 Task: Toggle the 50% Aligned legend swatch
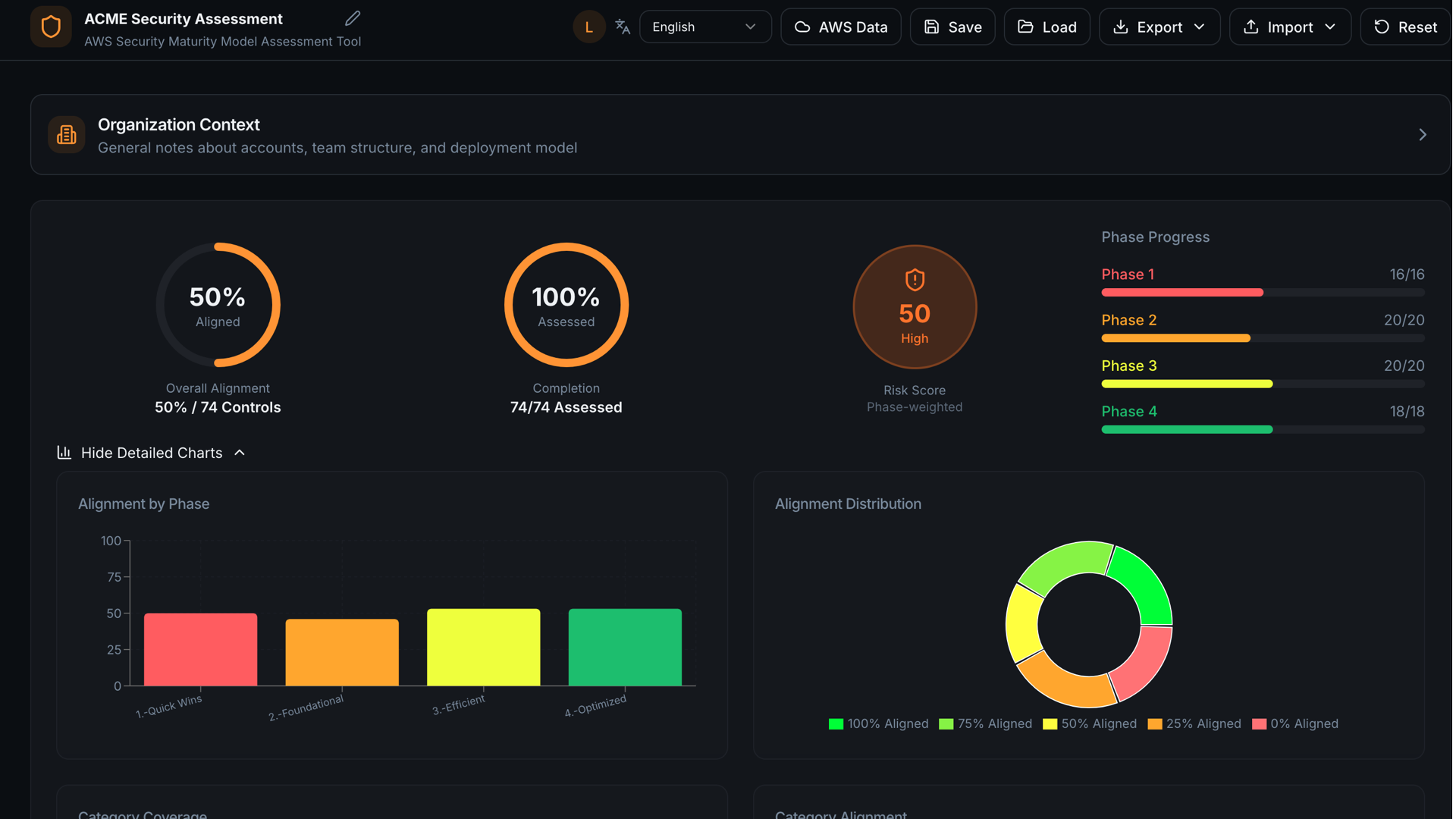click(x=1050, y=724)
